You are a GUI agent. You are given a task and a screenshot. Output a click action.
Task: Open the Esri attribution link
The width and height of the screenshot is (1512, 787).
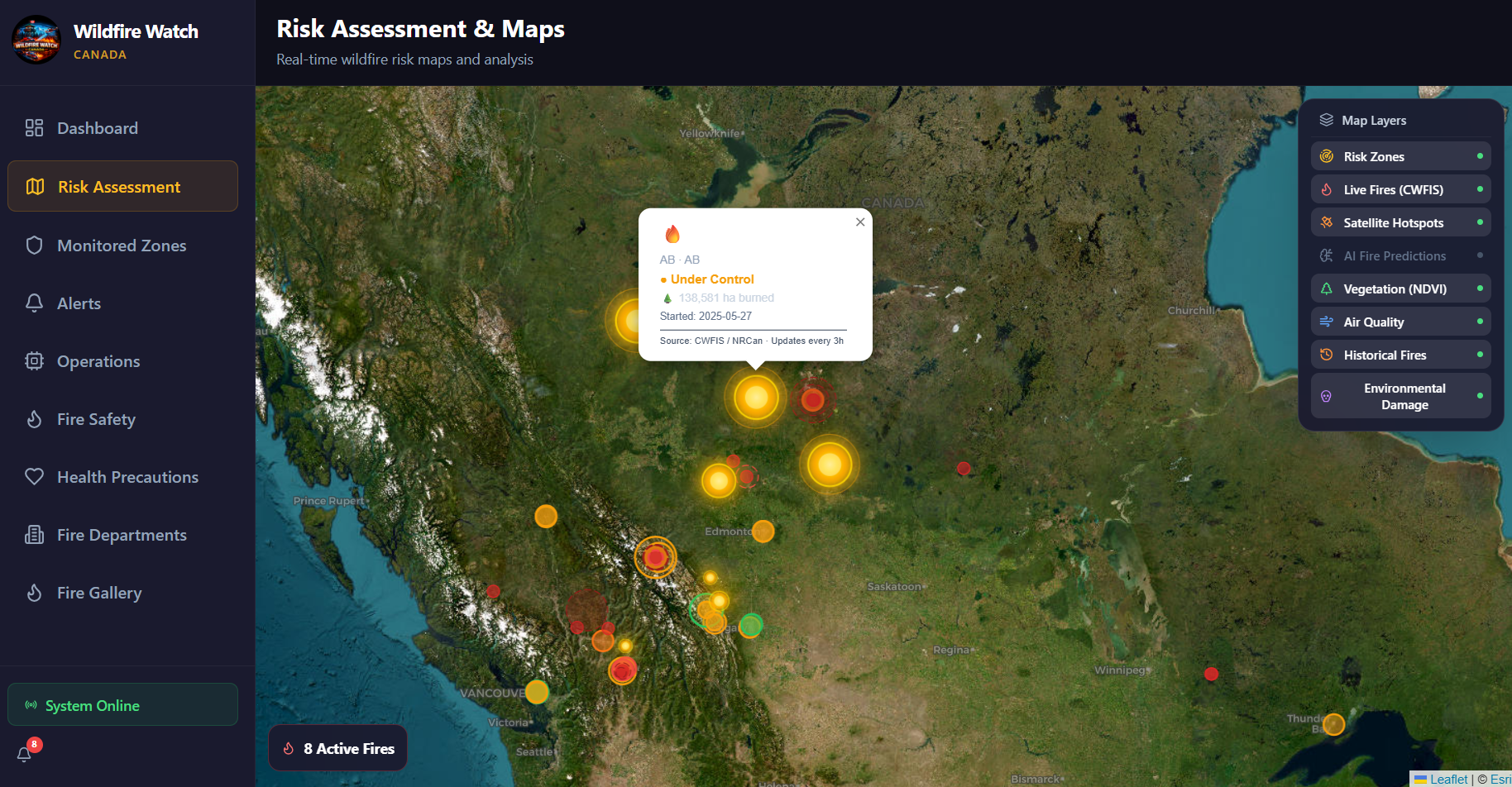click(x=1500, y=779)
